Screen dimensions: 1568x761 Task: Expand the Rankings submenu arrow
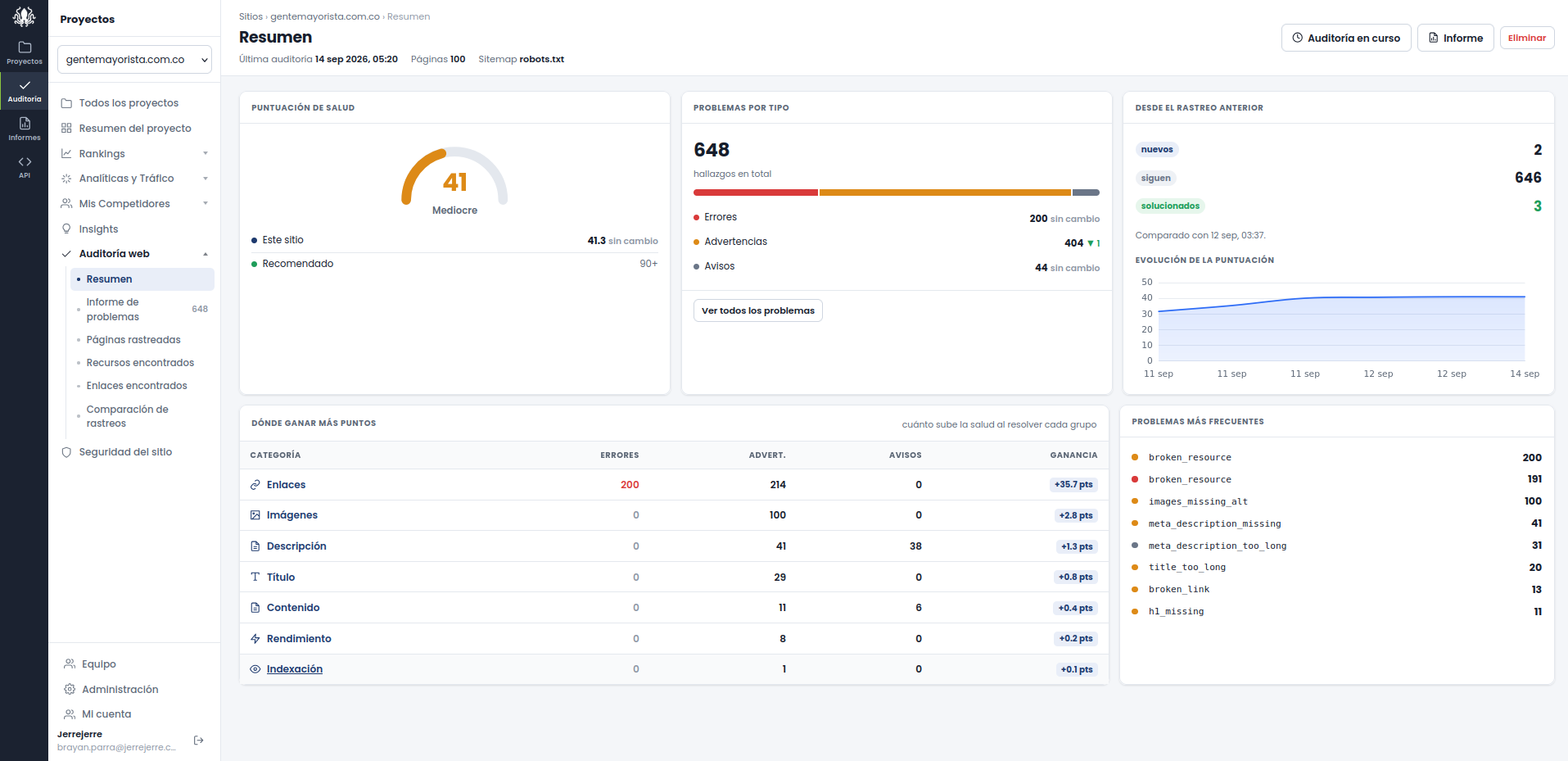(206, 154)
